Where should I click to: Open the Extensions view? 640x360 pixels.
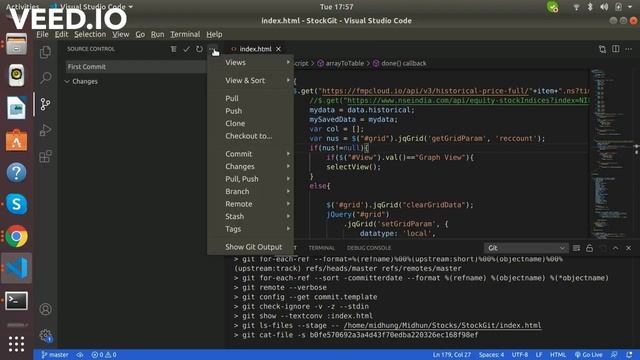[45, 156]
